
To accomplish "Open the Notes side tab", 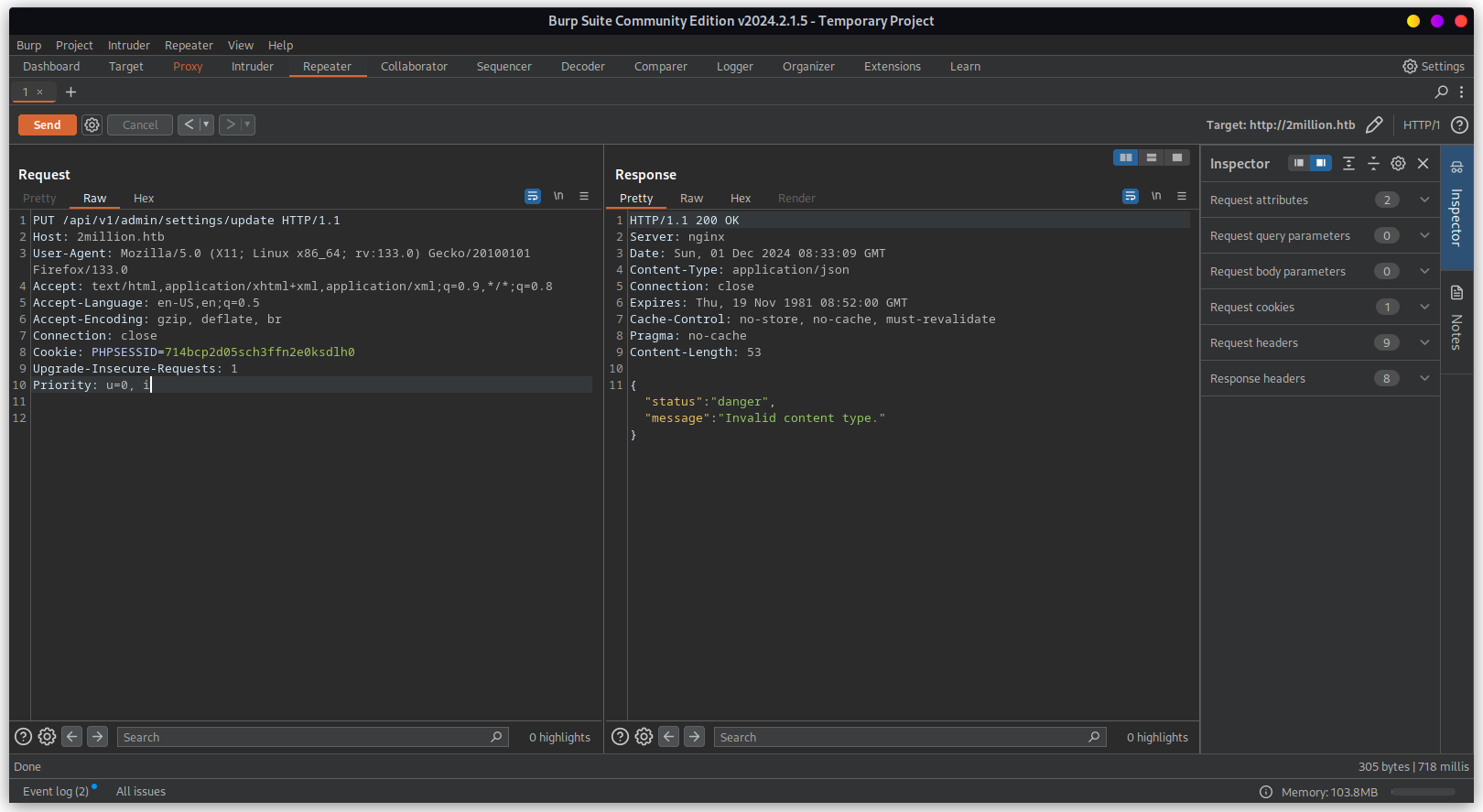I will pos(1456,320).
